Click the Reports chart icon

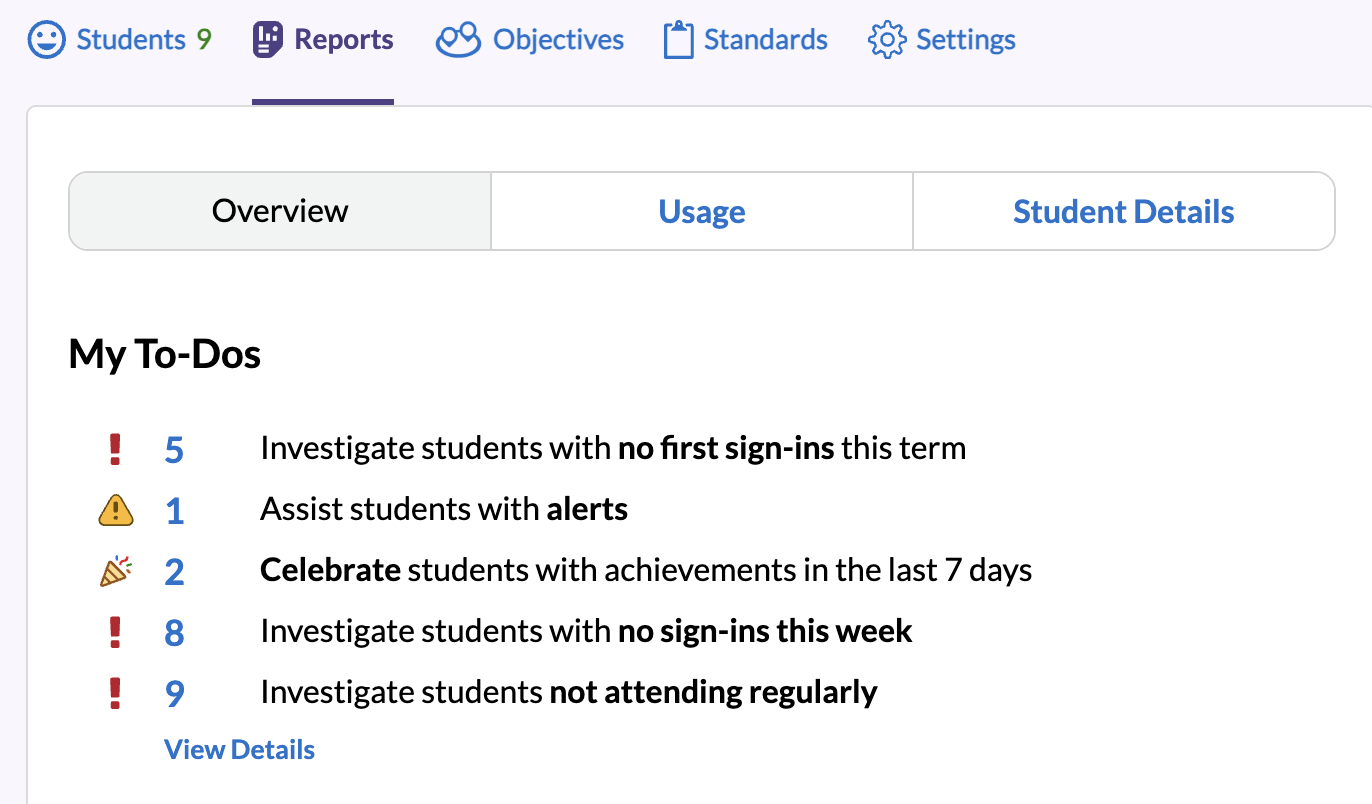pyautogui.click(x=268, y=40)
